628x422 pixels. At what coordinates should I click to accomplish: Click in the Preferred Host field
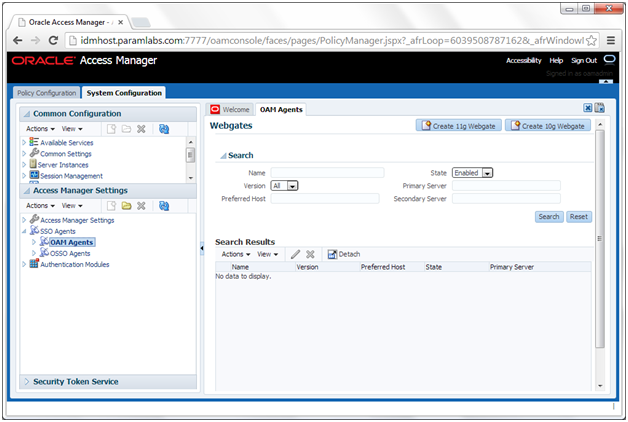pyautogui.click(x=325, y=199)
